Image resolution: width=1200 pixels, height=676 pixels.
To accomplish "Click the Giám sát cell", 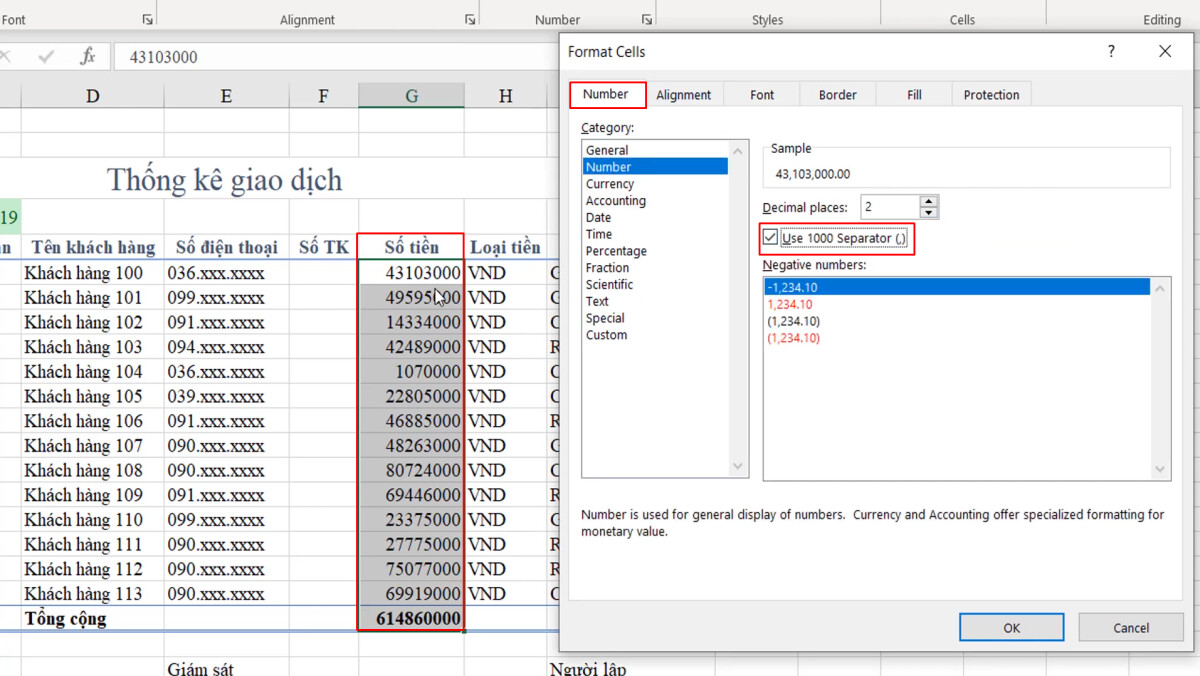I will coord(226,667).
